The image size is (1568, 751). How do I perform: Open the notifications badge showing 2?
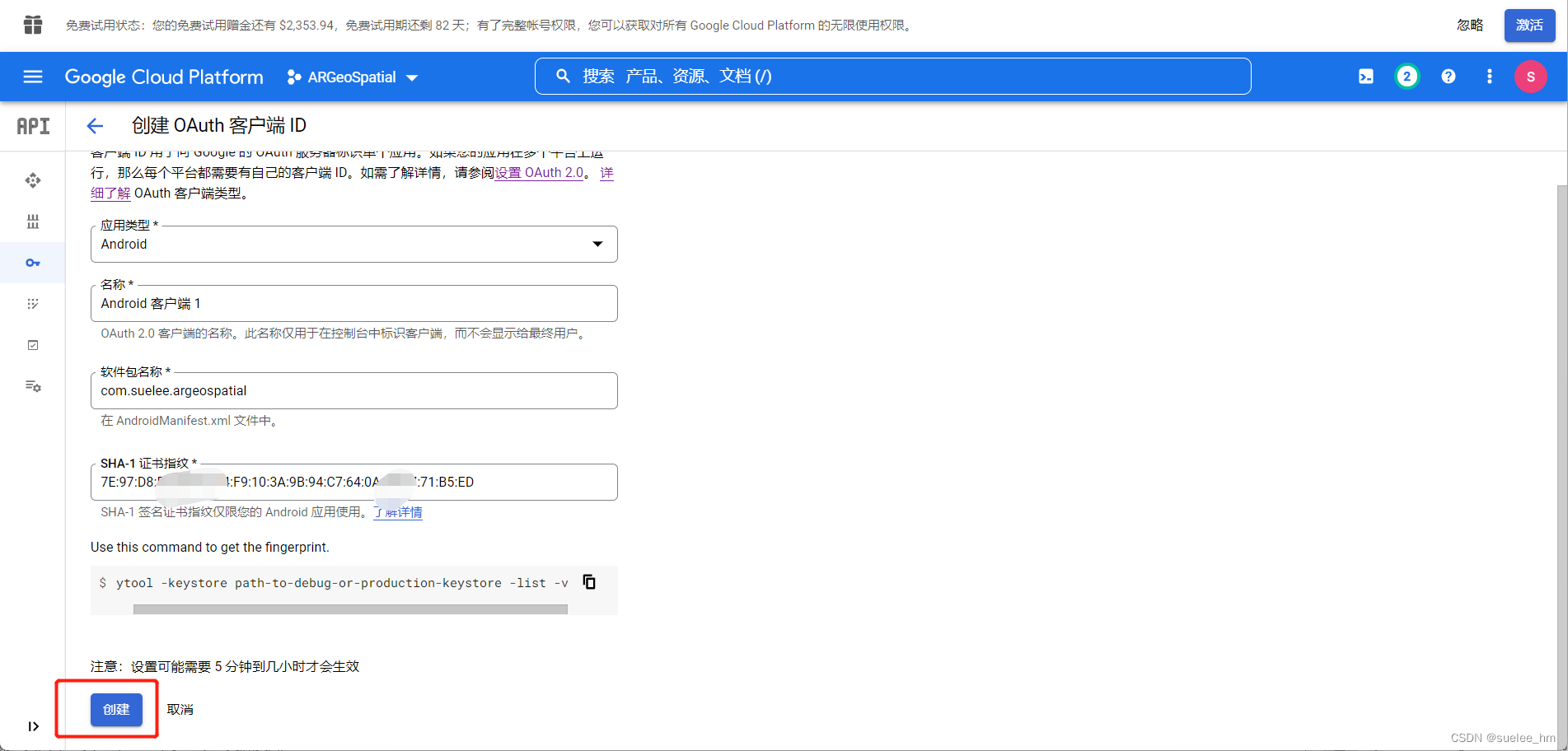point(1407,77)
